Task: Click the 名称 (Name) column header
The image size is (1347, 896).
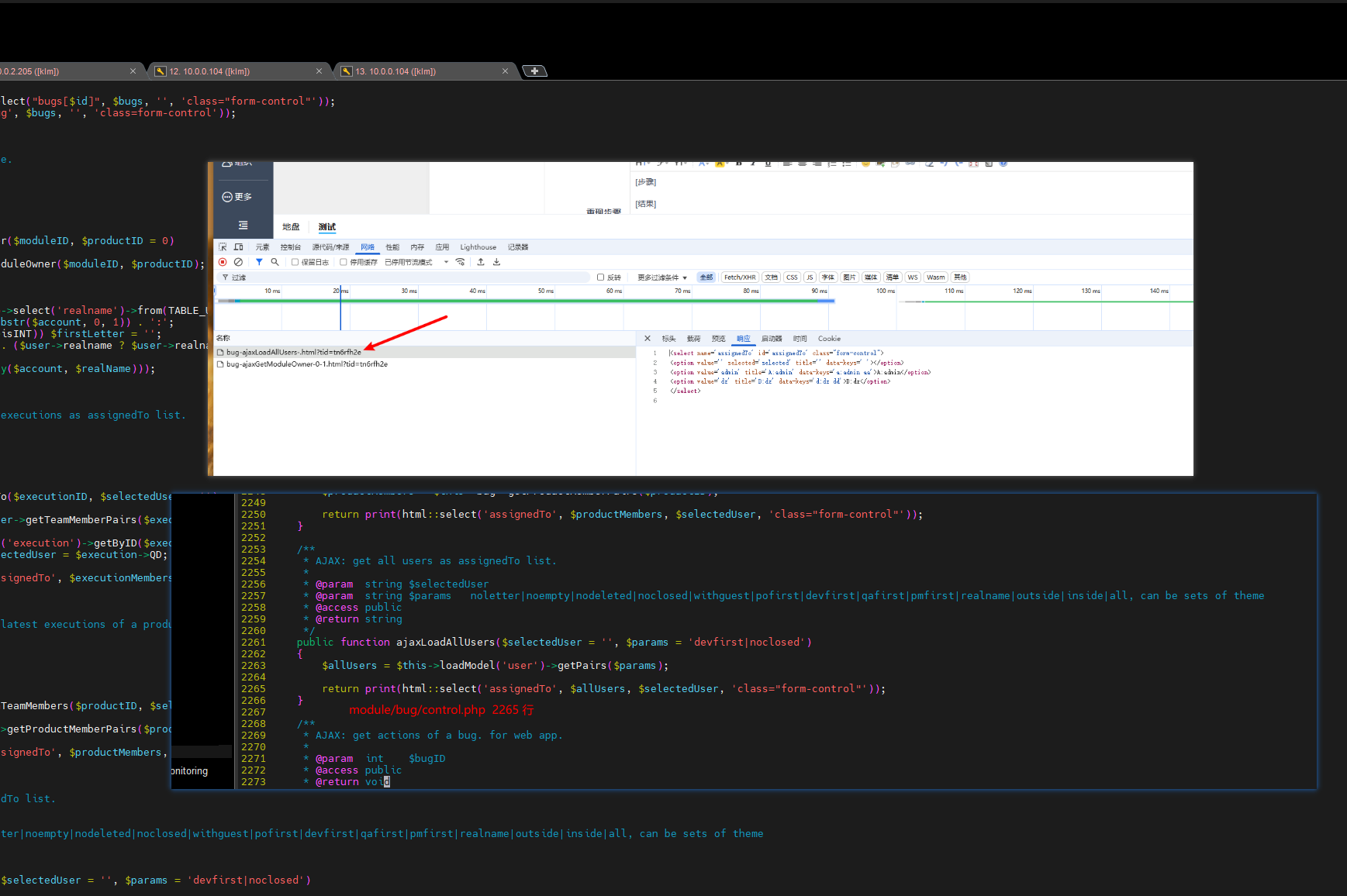Action: click(x=223, y=338)
